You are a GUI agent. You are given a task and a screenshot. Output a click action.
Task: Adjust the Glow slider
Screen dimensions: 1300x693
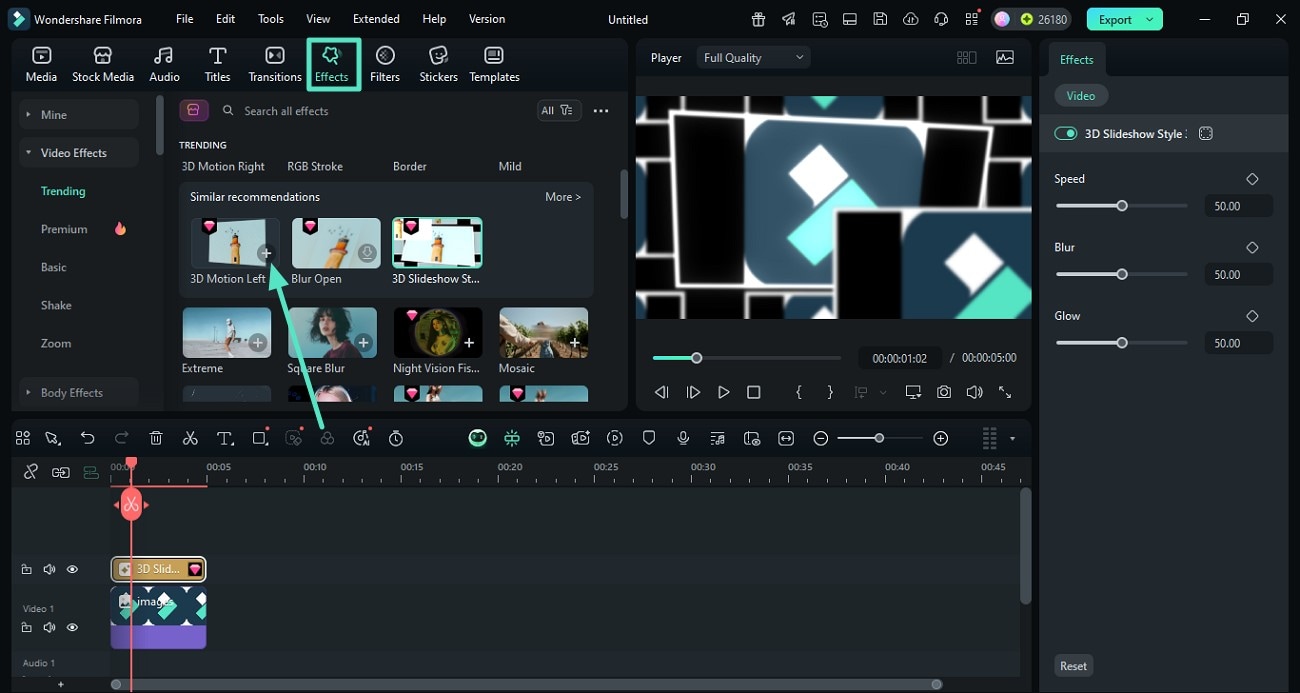pyautogui.click(x=1122, y=343)
